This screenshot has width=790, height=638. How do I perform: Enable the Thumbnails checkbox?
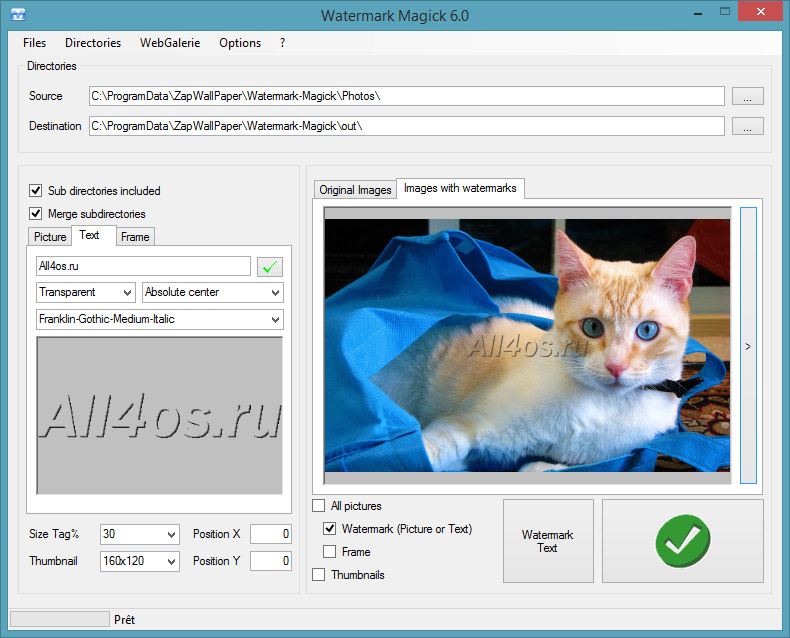coord(318,575)
